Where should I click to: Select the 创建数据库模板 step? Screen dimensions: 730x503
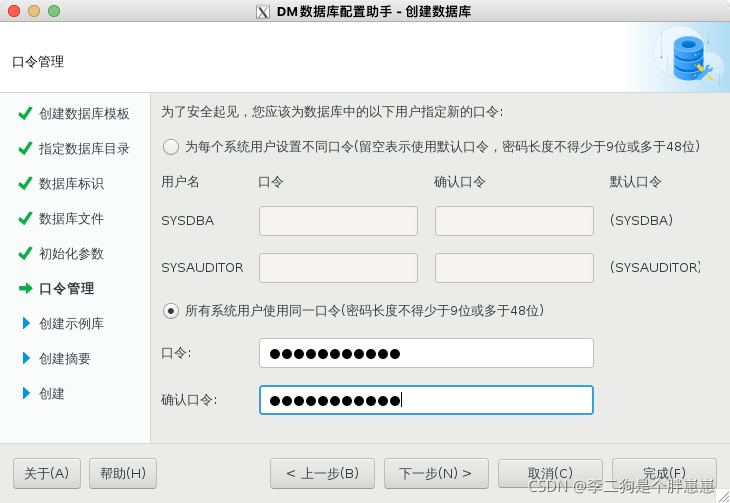pos(84,114)
